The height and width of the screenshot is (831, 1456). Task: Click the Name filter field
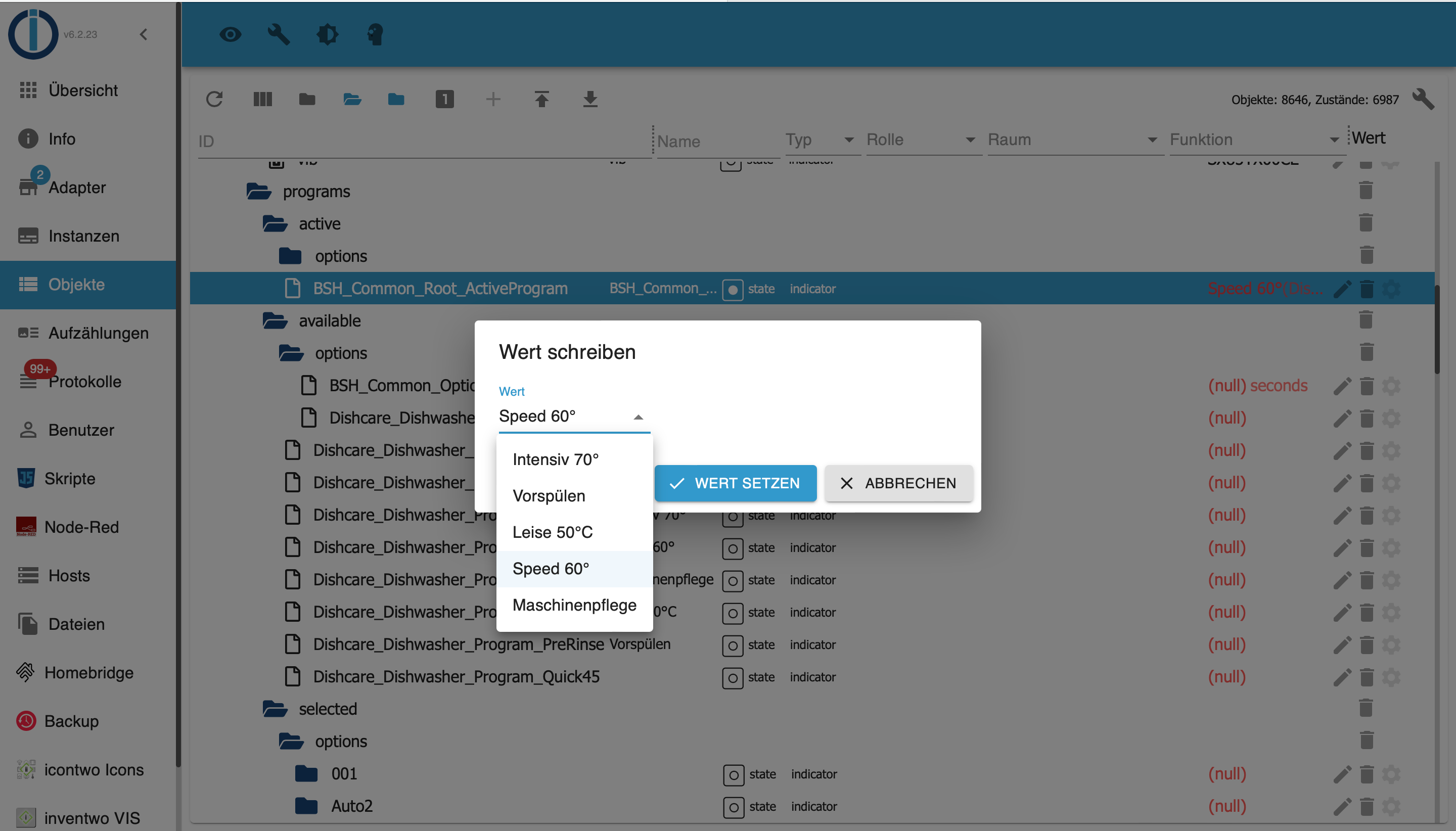(718, 141)
